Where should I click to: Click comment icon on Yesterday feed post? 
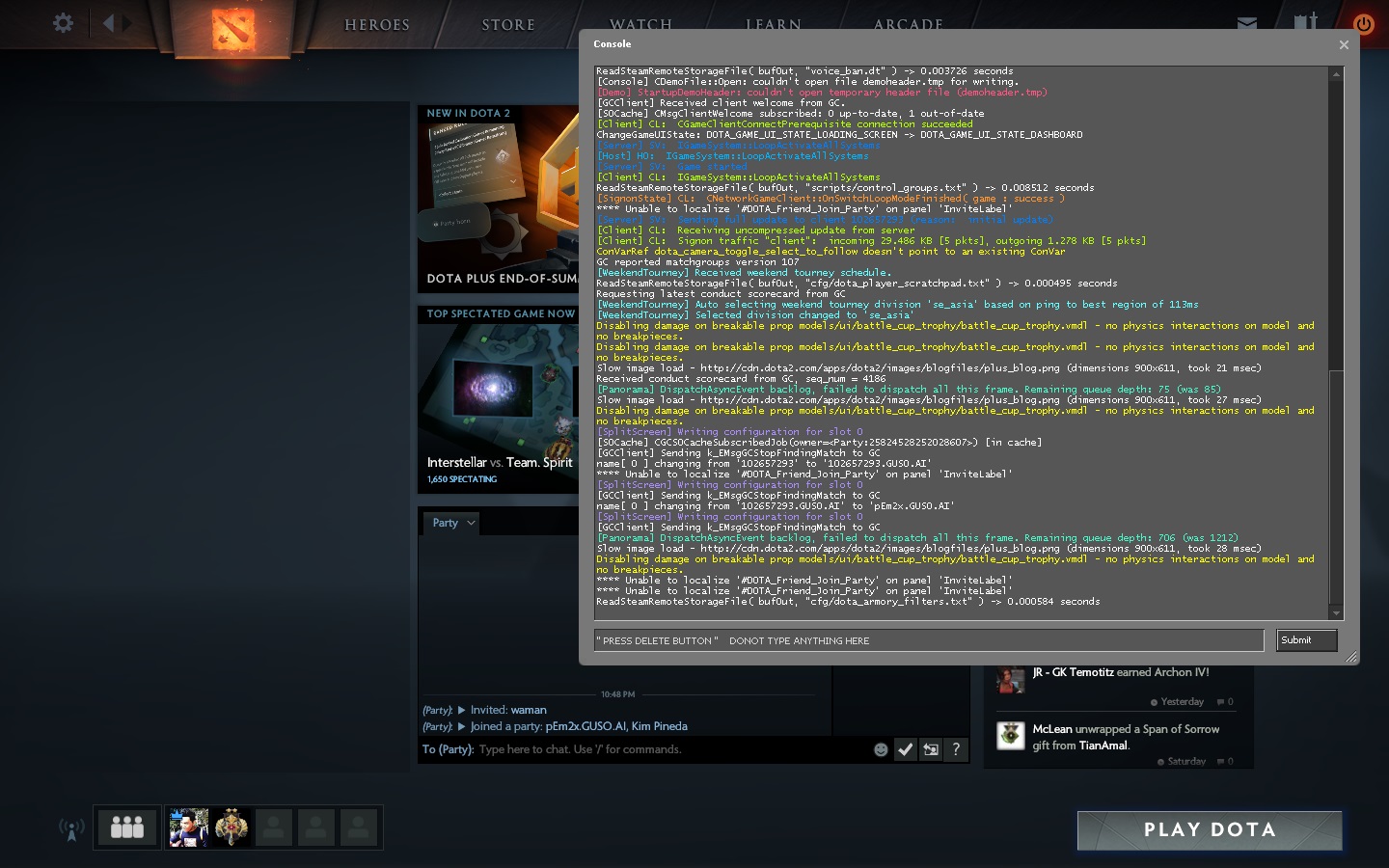(x=1220, y=702)
